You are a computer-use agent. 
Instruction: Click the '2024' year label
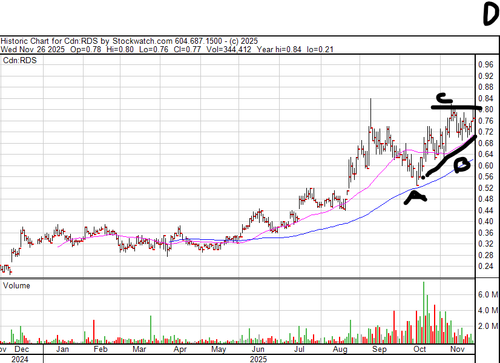click(x=20, y=359)
